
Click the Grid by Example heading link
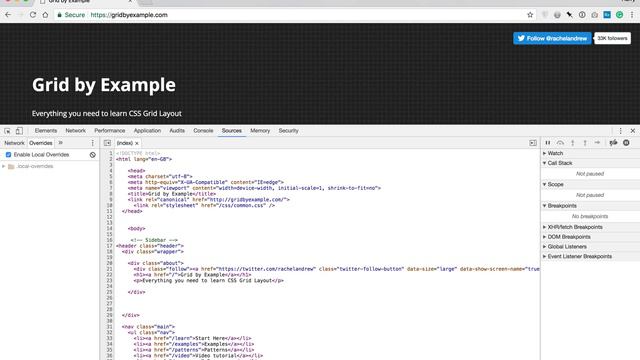coord(104,85)
